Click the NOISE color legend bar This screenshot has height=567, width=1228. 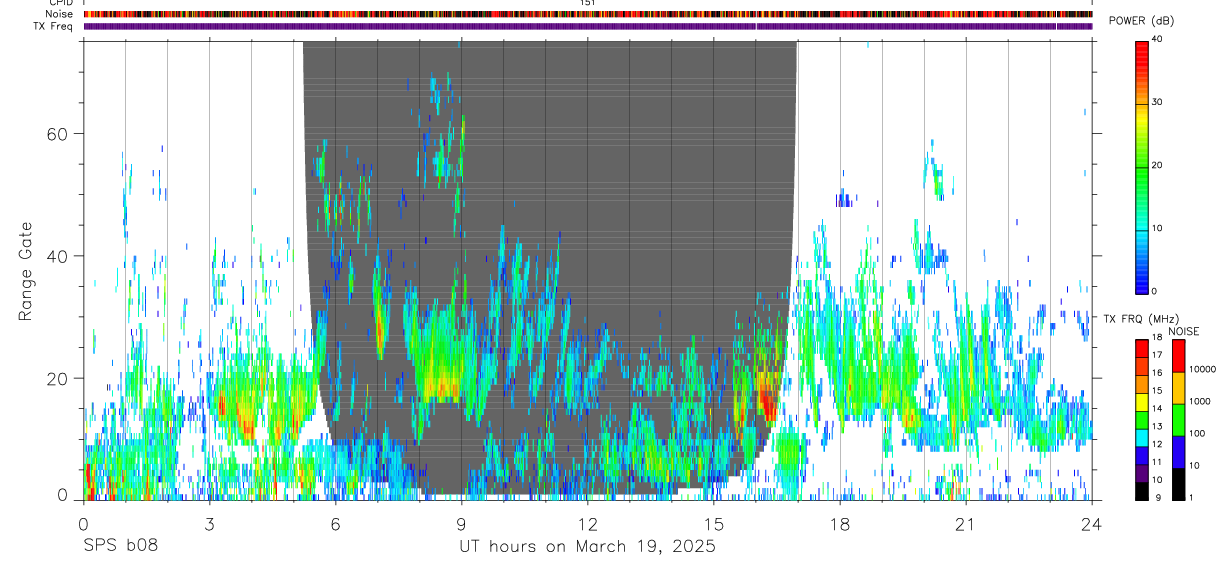(x=1178, y=420)
